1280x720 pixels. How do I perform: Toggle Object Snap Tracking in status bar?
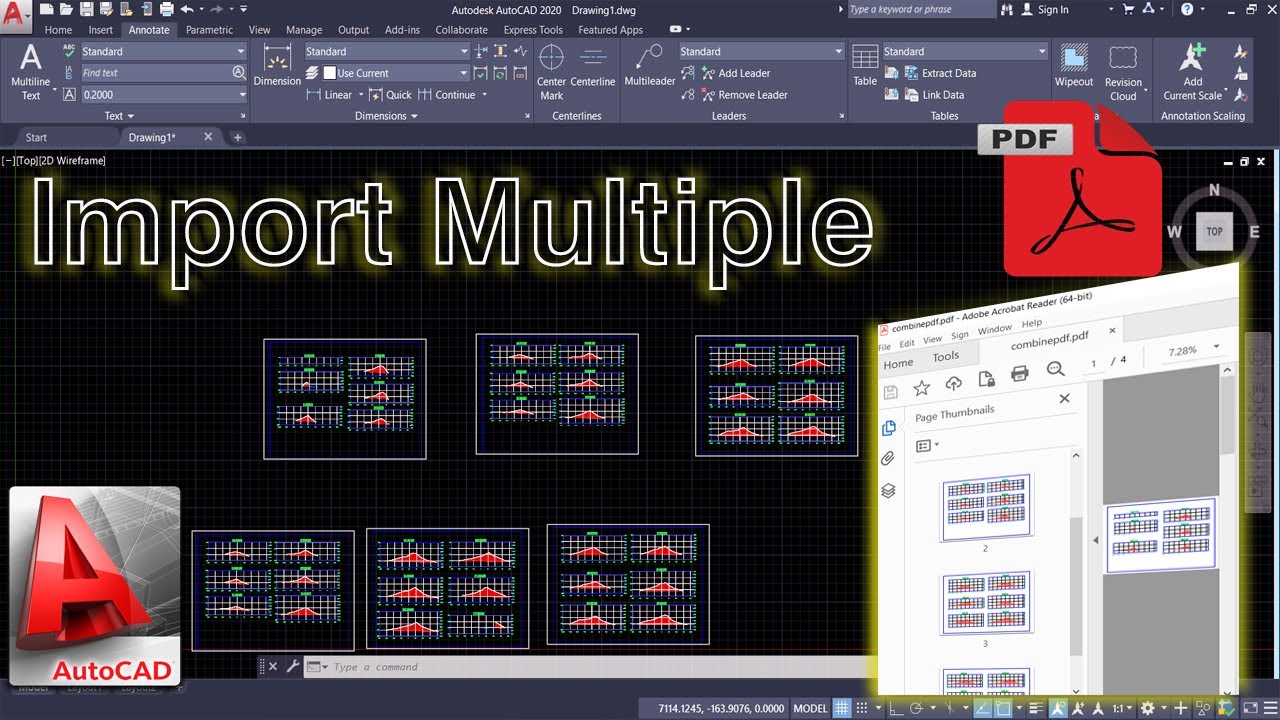click(984, 709)
